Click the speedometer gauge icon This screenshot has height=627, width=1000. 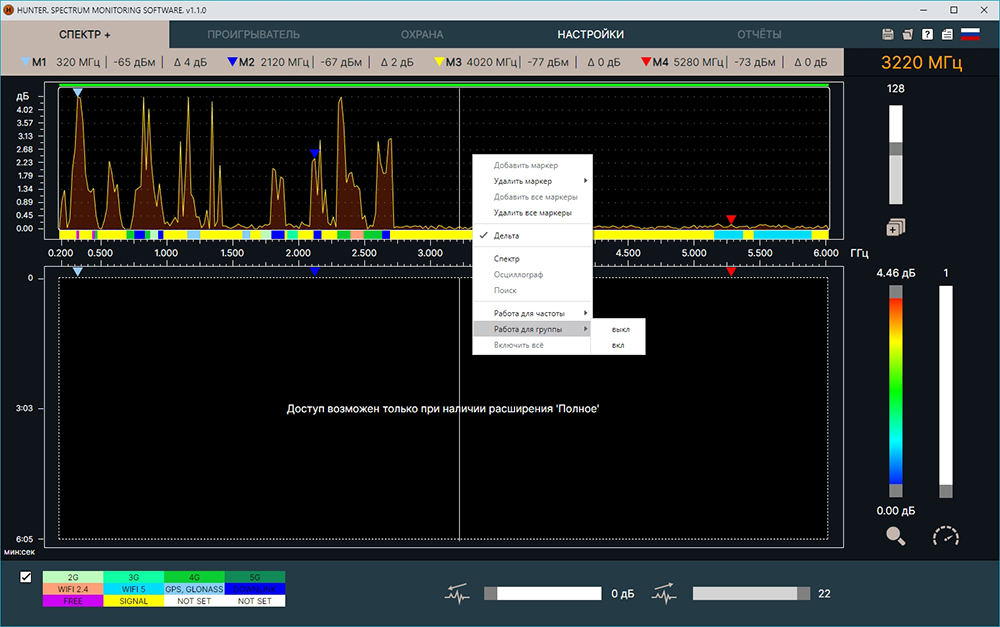(x=945, y=536)
